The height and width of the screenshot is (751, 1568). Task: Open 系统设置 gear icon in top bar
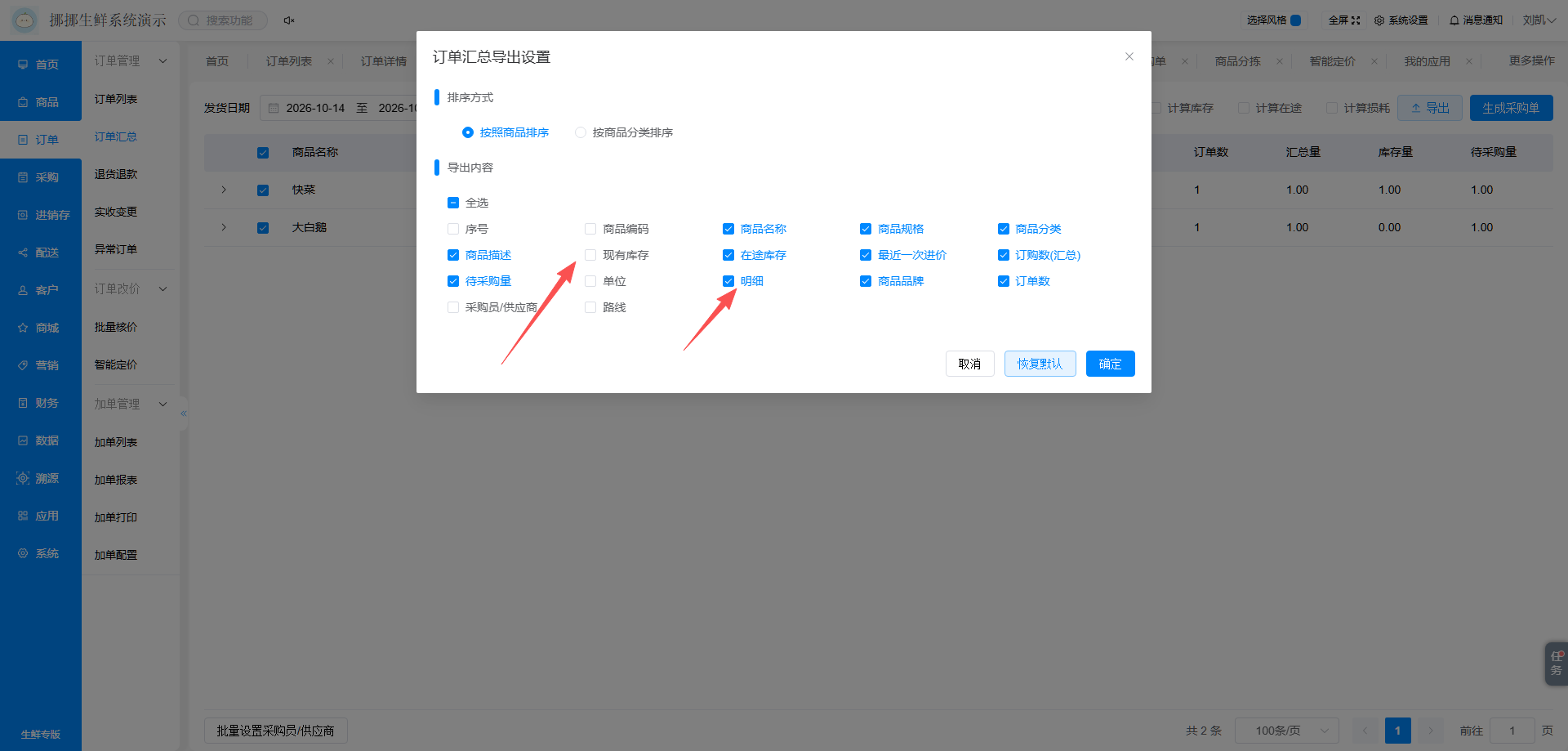click(1379, 20)
